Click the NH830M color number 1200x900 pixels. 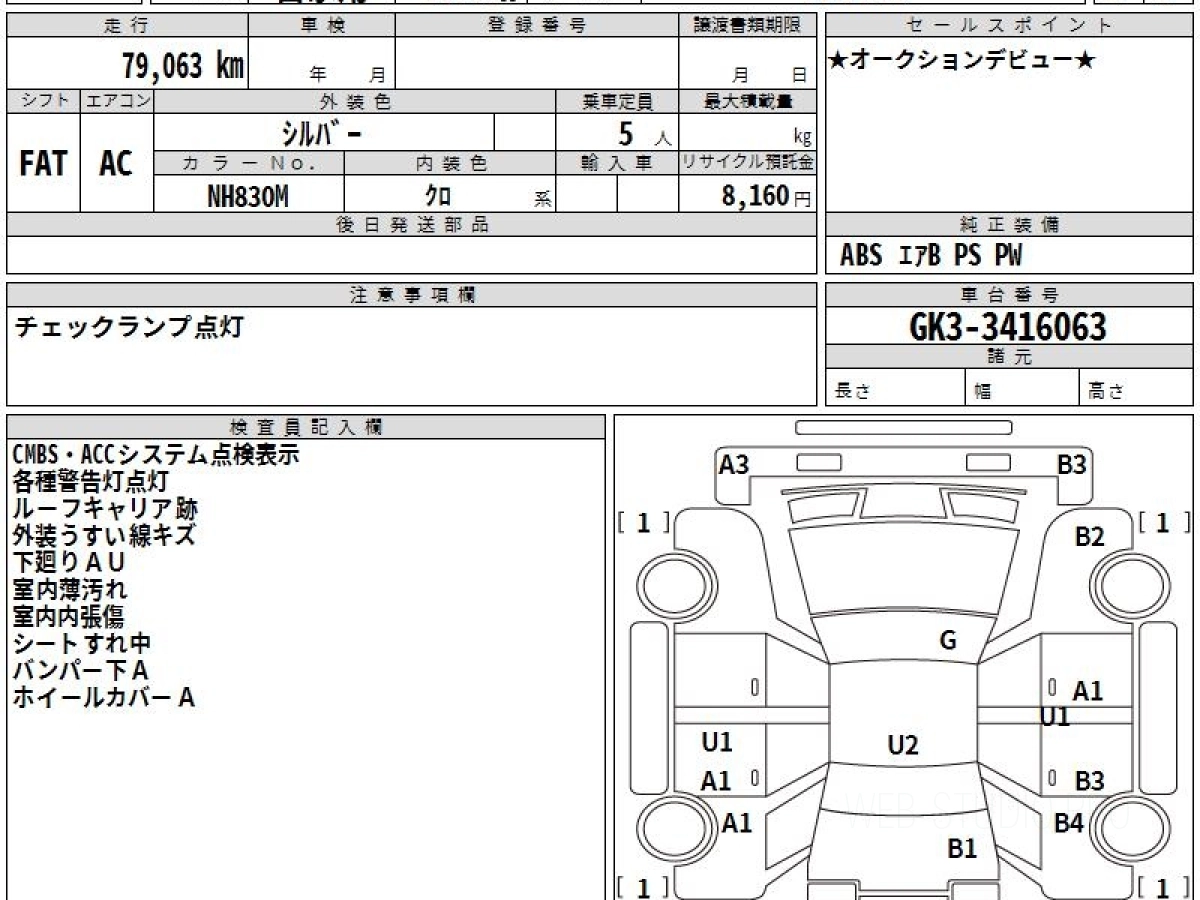[248, 196]
